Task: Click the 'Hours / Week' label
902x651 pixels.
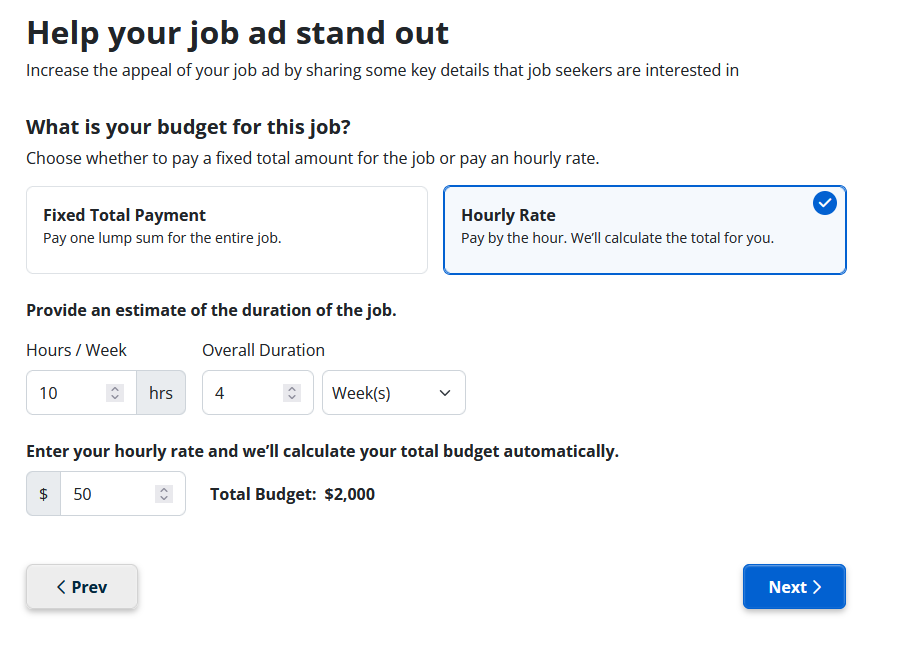Action: coord(77,350)
